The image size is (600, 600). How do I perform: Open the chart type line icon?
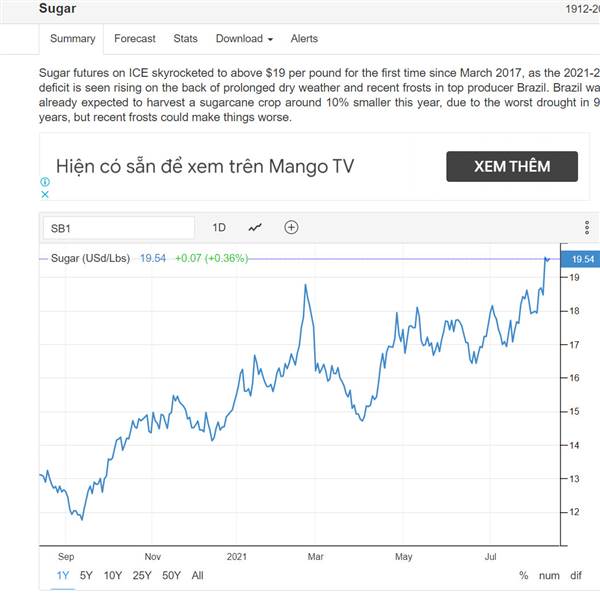(x=255, y=228)
